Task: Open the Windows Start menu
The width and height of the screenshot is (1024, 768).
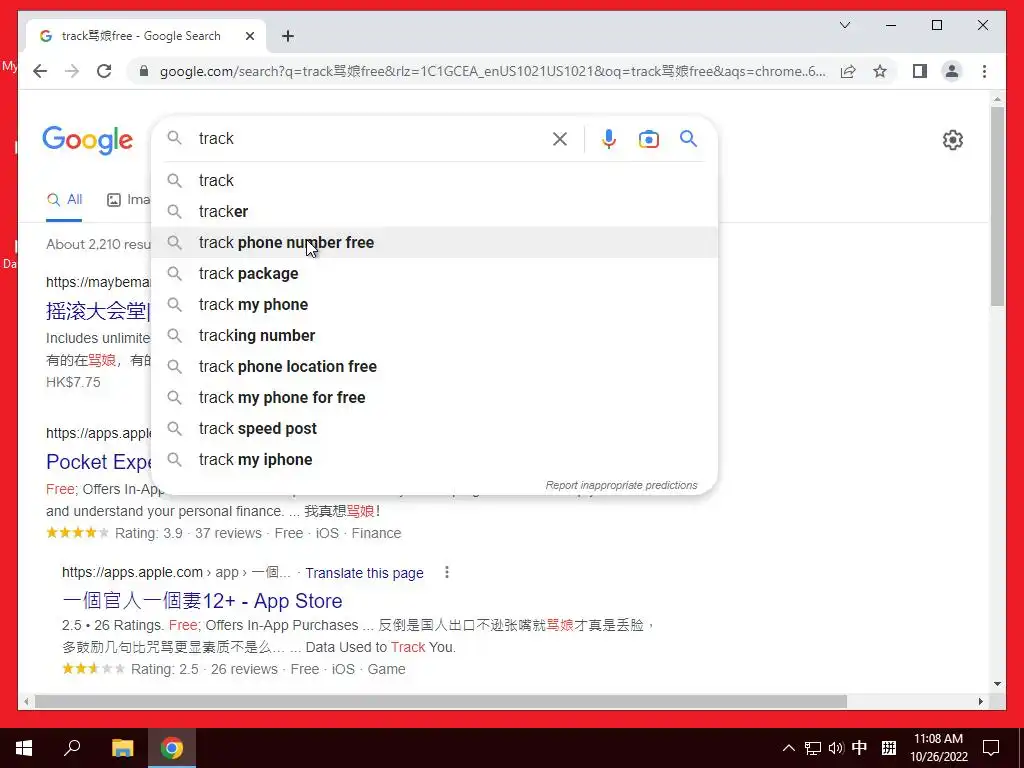Action: 24,748
